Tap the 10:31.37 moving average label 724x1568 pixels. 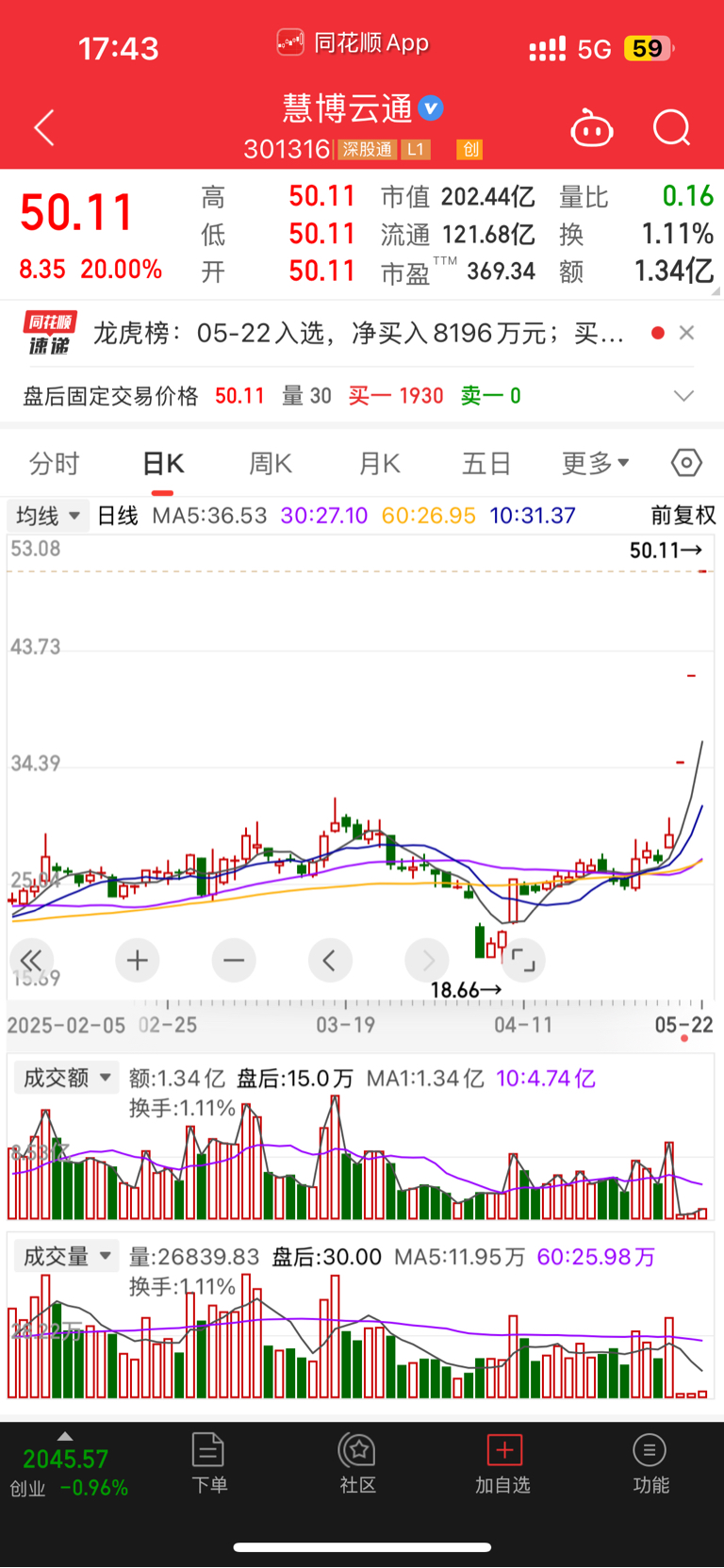tap(533, 516)
